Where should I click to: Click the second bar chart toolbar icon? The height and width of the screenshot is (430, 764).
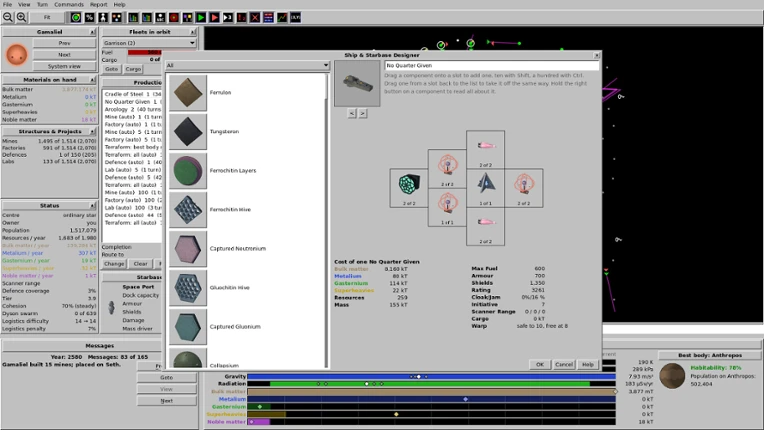[x=147, y=18]
